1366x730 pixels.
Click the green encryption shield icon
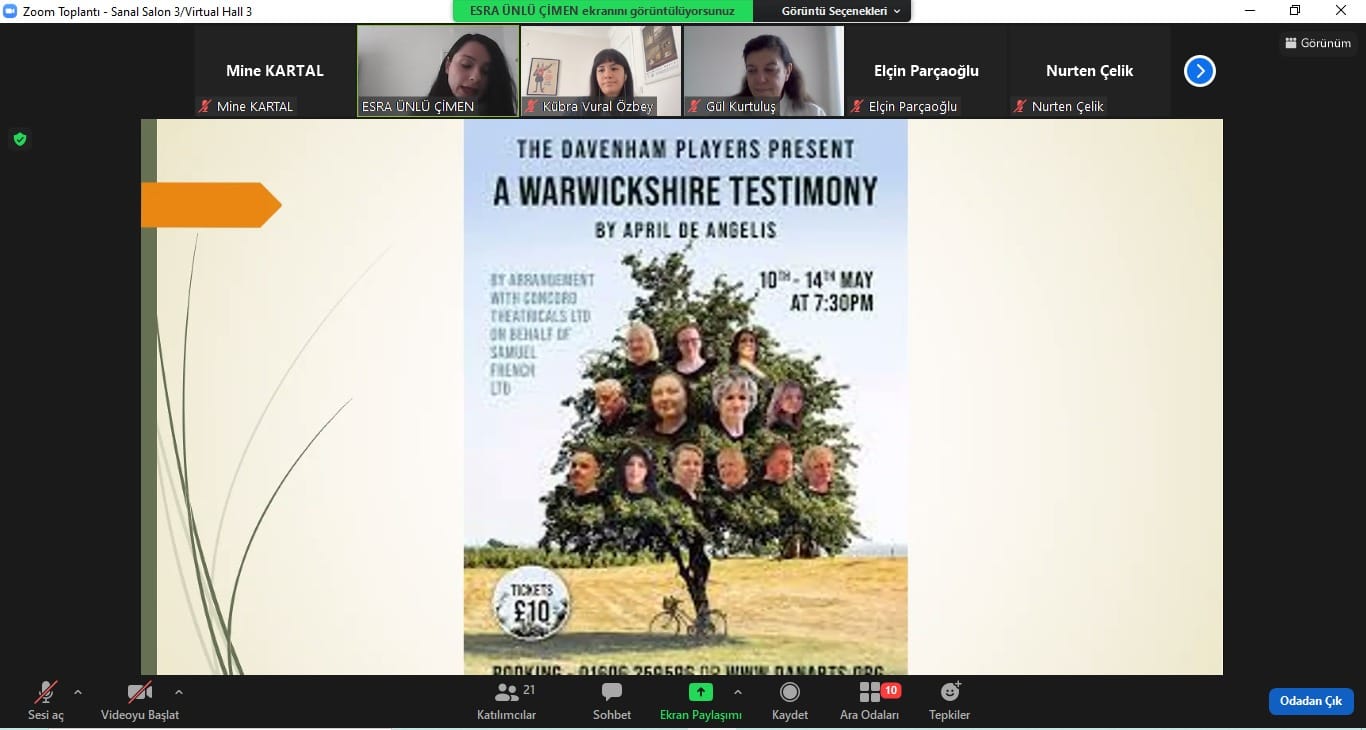pyautogui.click(x=20, y=139)
